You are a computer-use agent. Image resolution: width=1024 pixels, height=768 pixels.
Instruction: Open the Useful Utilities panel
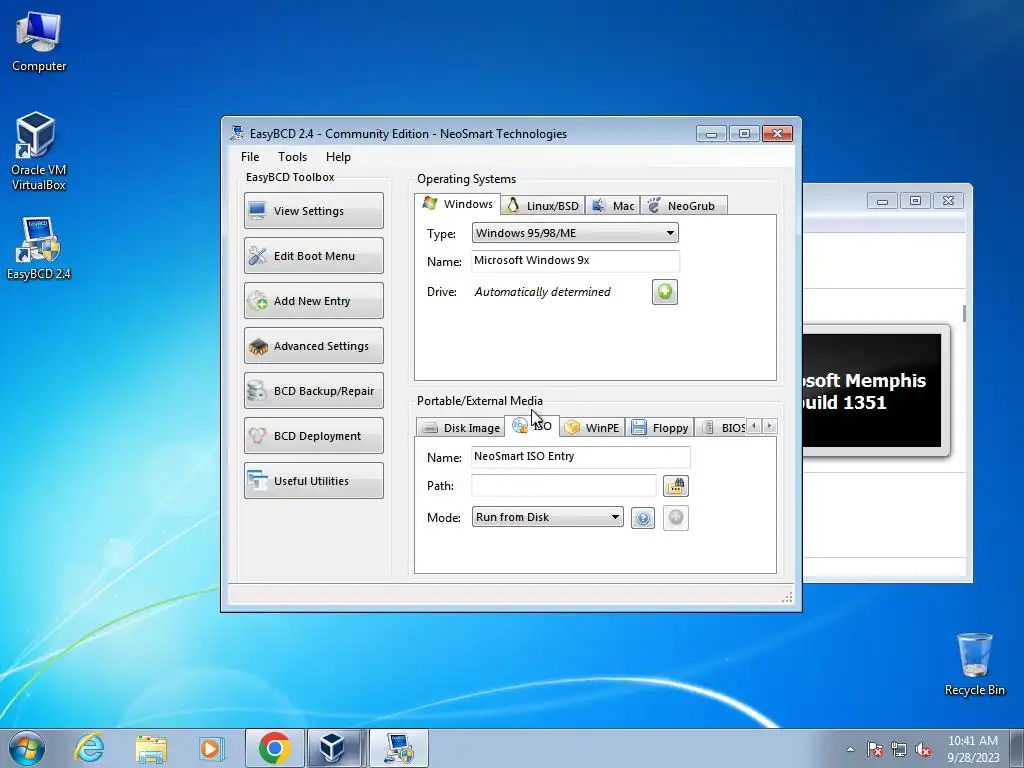[313, 481]
